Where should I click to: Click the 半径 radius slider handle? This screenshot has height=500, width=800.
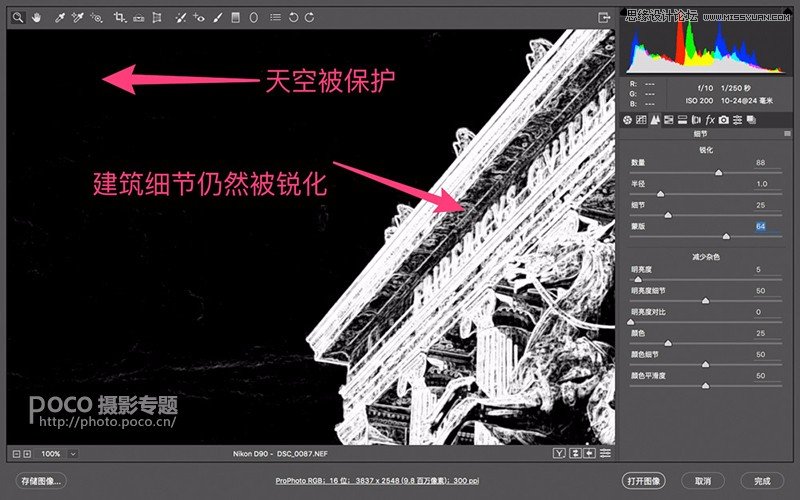[x=660, y=194]
